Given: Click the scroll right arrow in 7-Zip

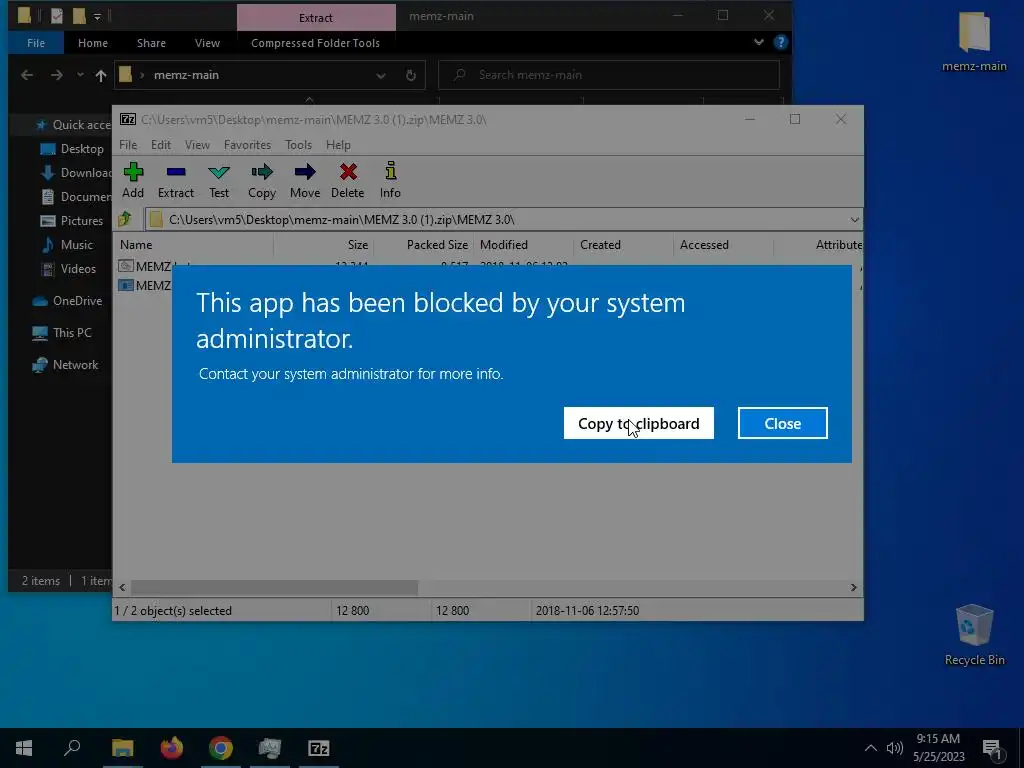Looking at the screenshot, I should 854,588.
